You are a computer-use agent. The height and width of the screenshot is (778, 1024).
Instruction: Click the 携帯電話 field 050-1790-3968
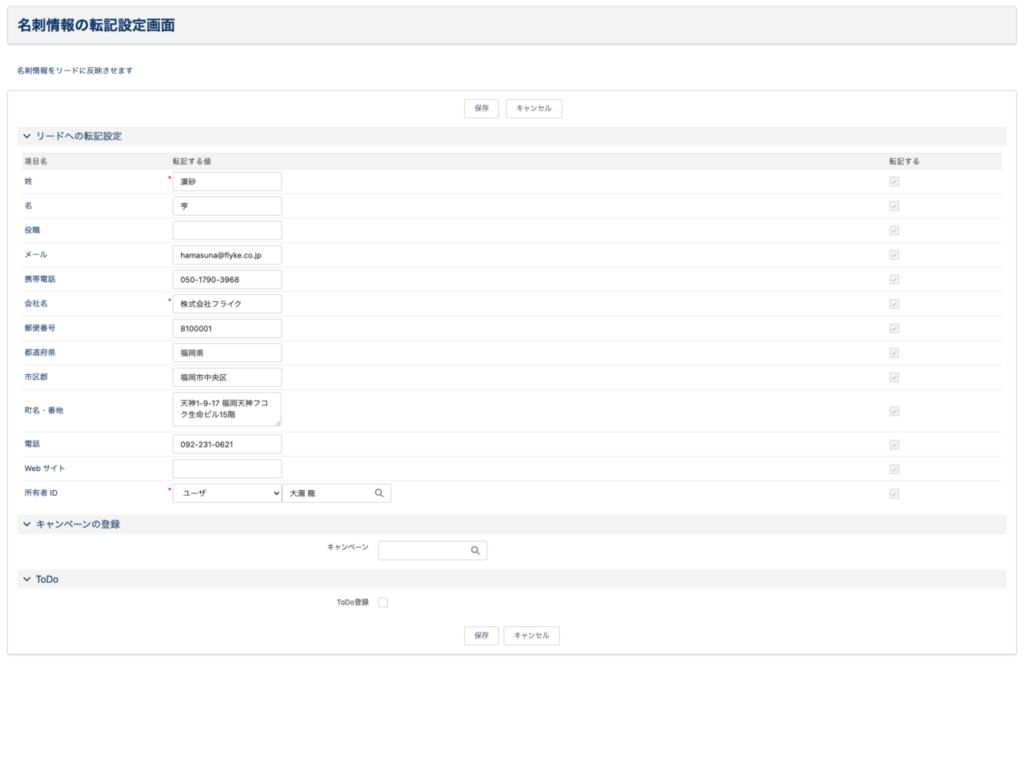coord(227,280)
